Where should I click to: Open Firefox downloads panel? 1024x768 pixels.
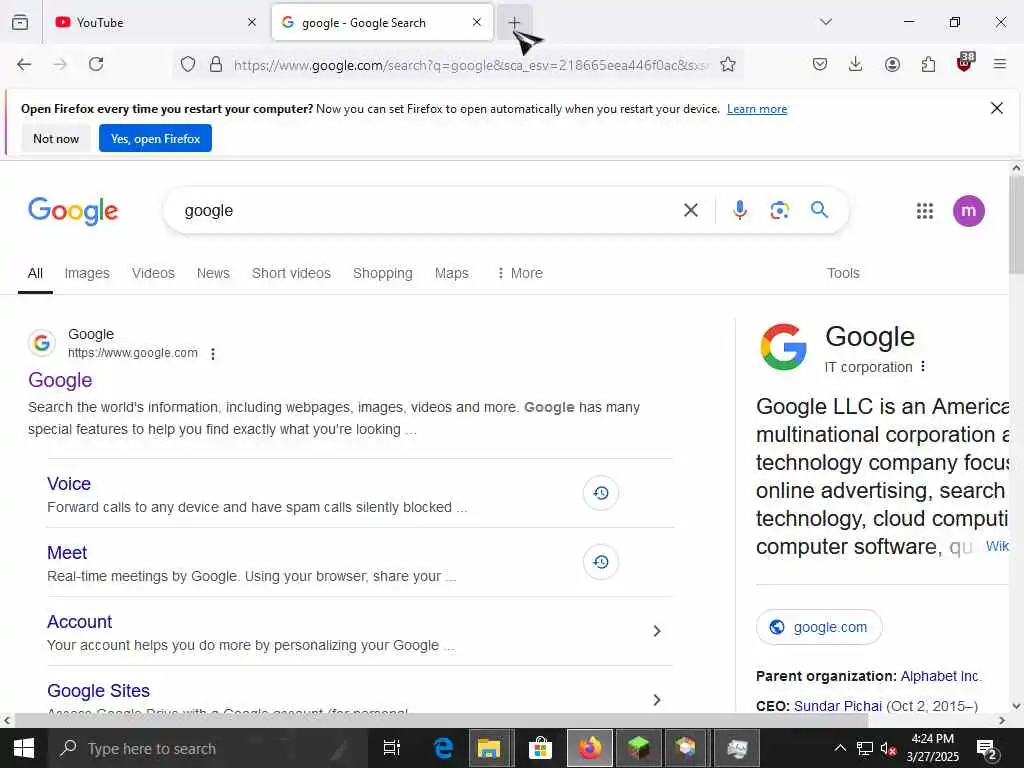[x=856, y=64]
